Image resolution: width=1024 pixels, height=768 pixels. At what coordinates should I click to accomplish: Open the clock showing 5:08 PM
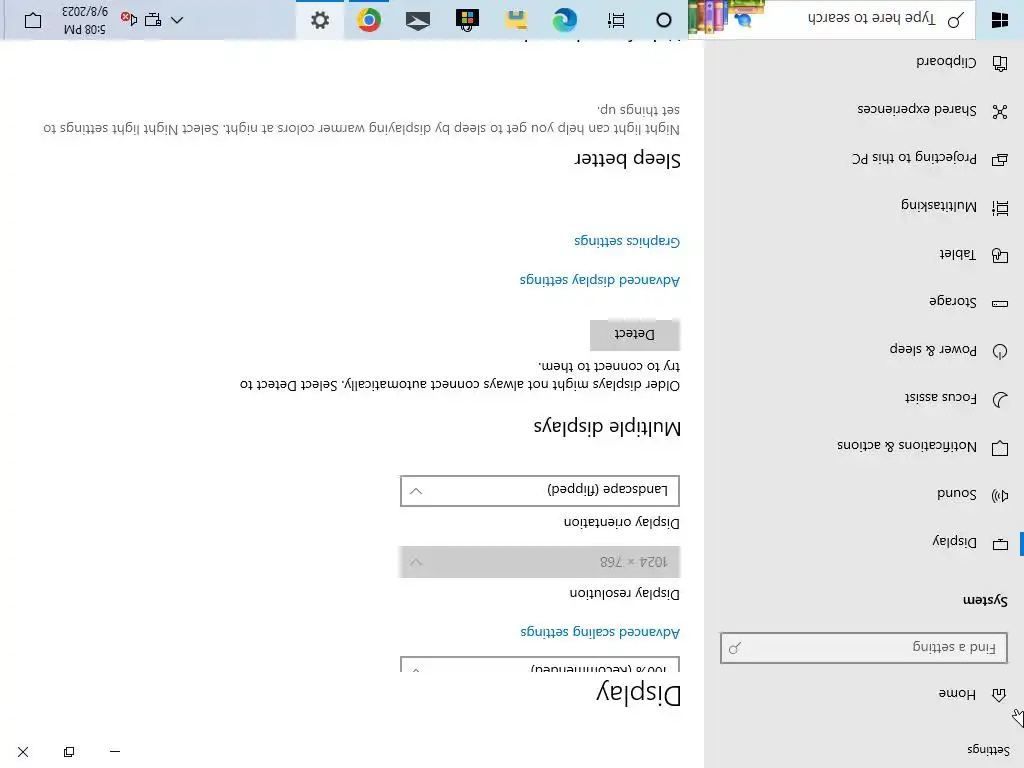click(x=86, y=20)
